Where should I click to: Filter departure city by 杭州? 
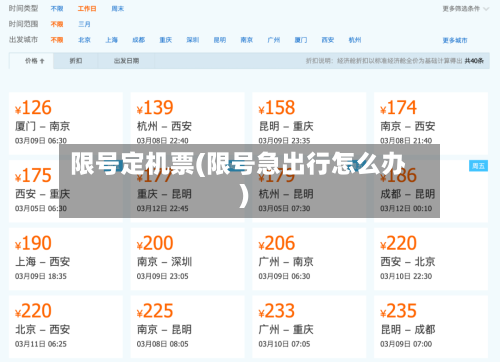click(355, 40)
